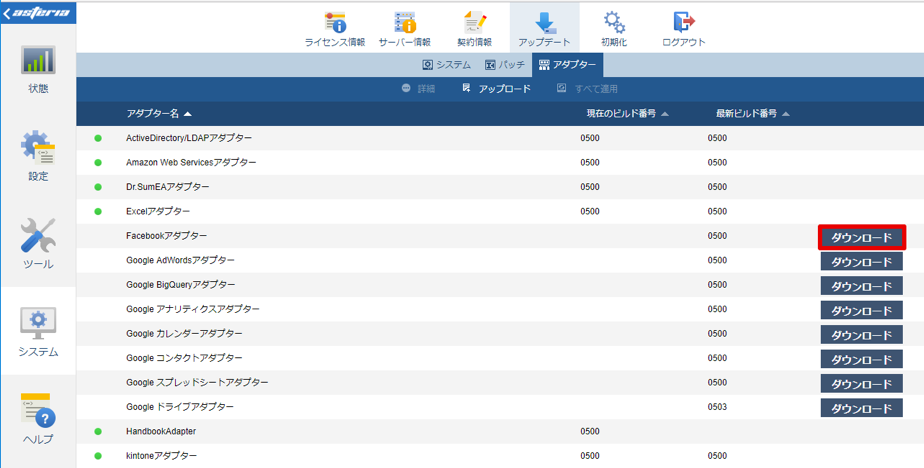924x468 pixels.
Task: Sort by 現在のビルド番号 column arrow
Action: click(665, 114)
